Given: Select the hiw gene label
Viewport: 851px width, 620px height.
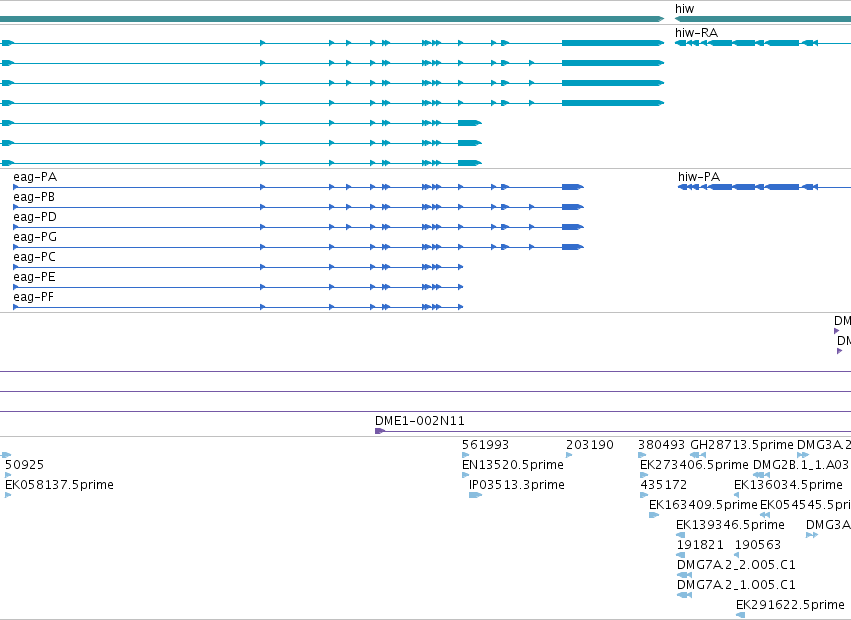Looking at the screenshot, I should (684, 9).
